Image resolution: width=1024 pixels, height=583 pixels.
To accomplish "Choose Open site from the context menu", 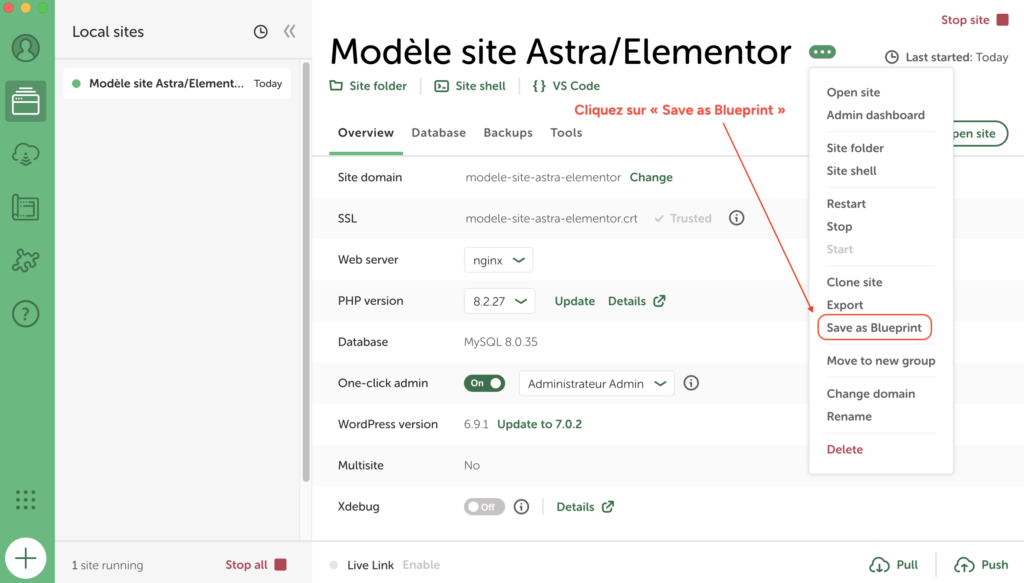I will coord(853,92).
